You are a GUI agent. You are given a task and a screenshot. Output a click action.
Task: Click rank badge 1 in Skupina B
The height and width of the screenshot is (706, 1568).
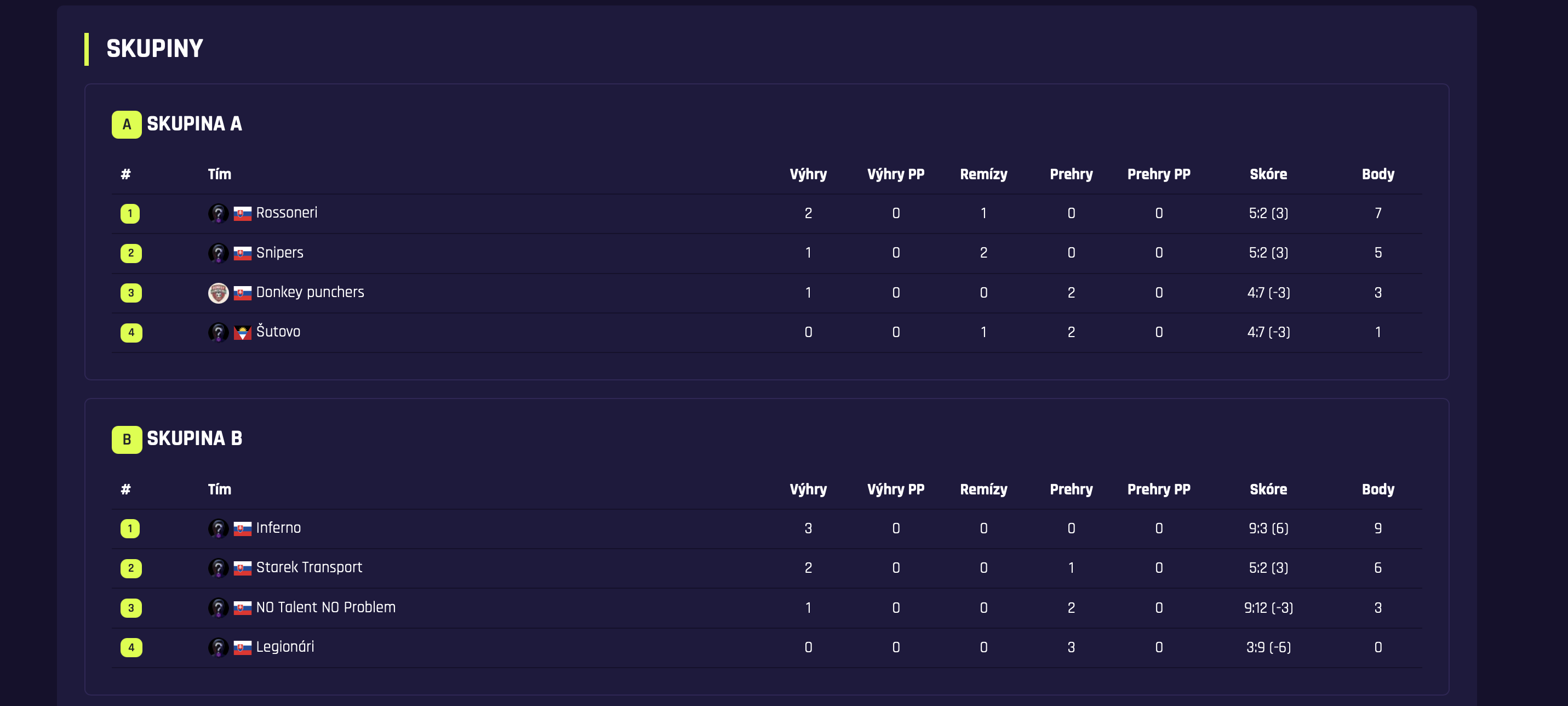coord(130,529)
